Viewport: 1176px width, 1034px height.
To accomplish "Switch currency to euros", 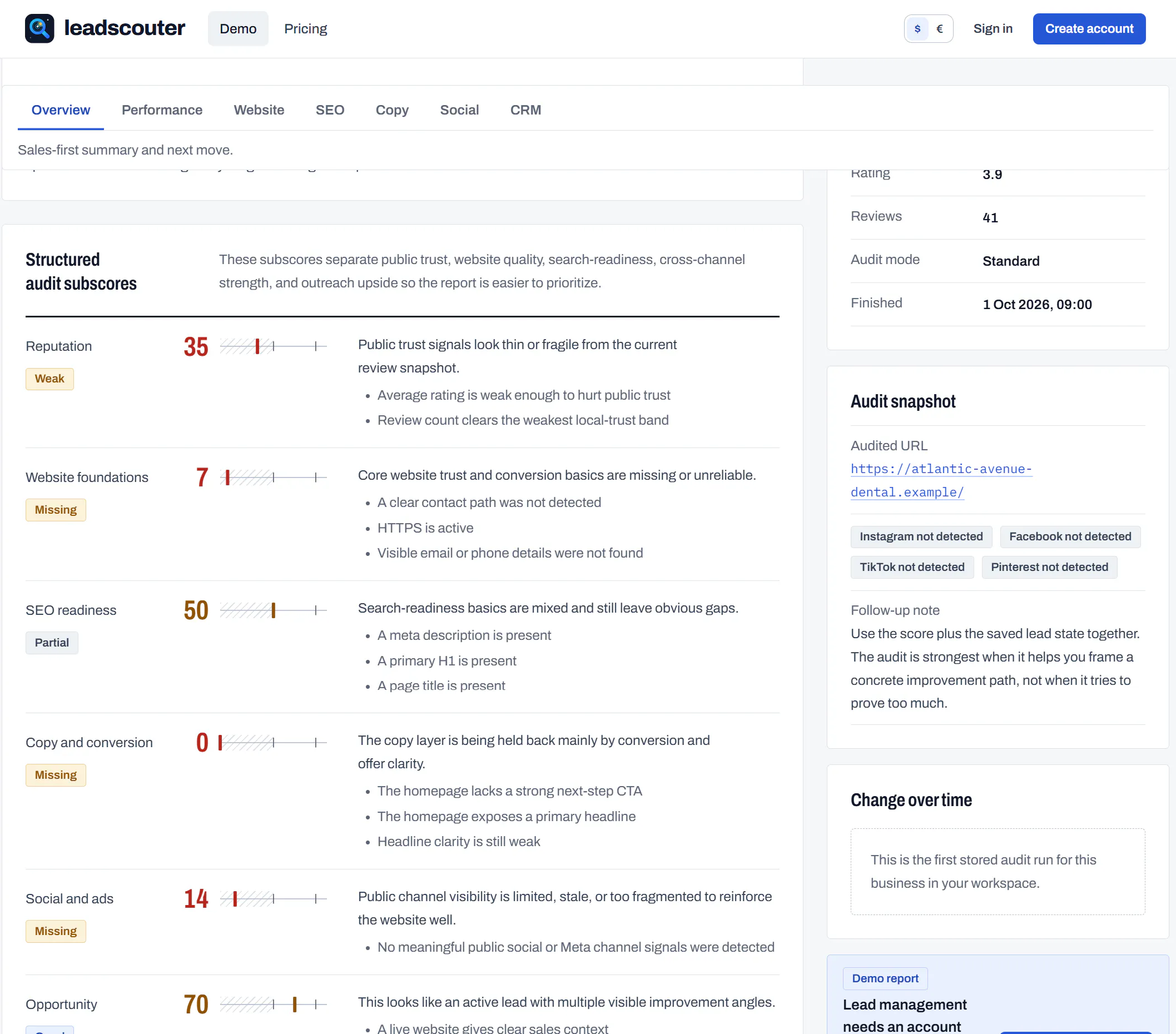I will [x=940, y=29].
